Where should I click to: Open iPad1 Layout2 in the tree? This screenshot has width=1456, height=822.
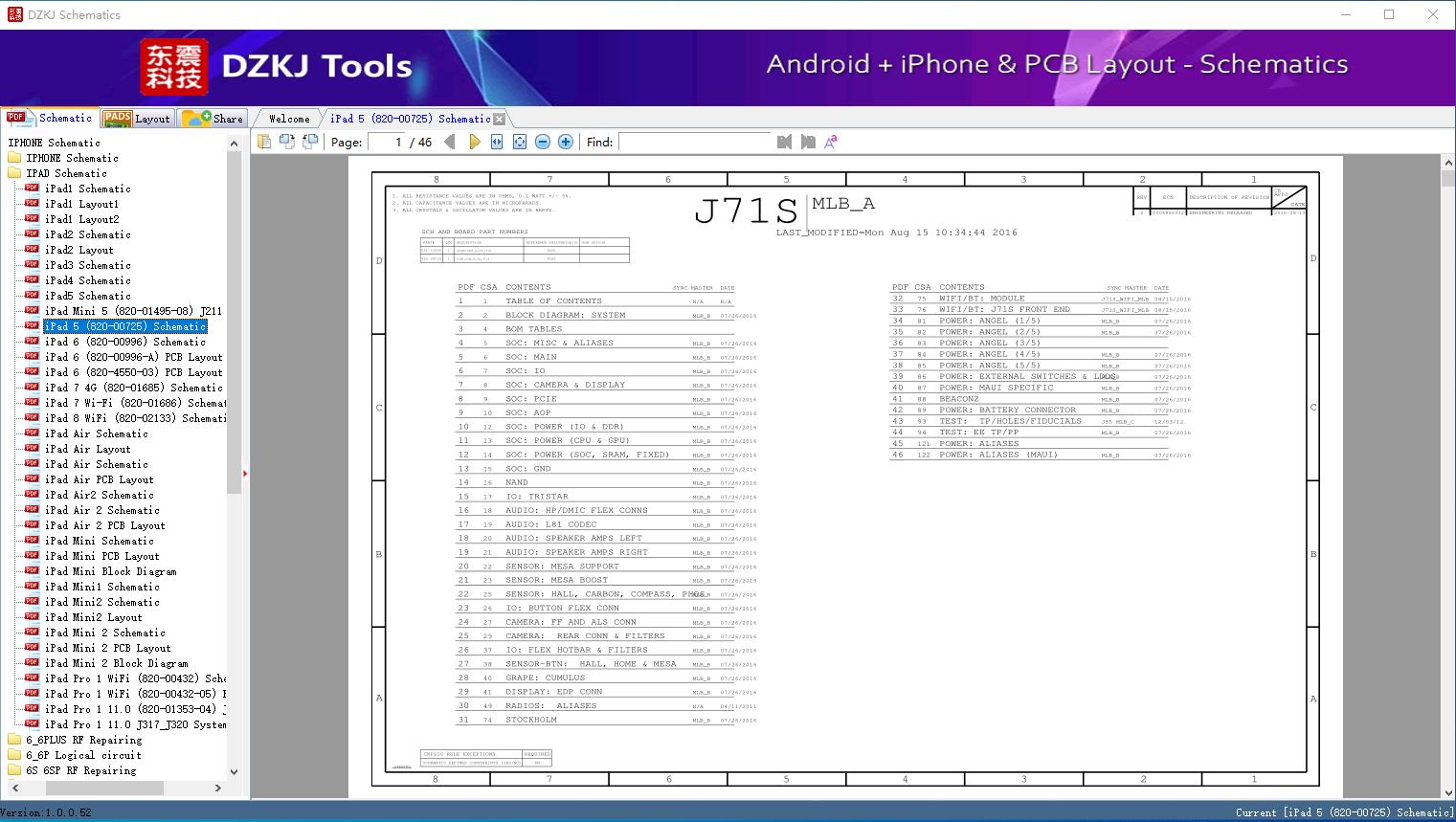click(82, 219)
